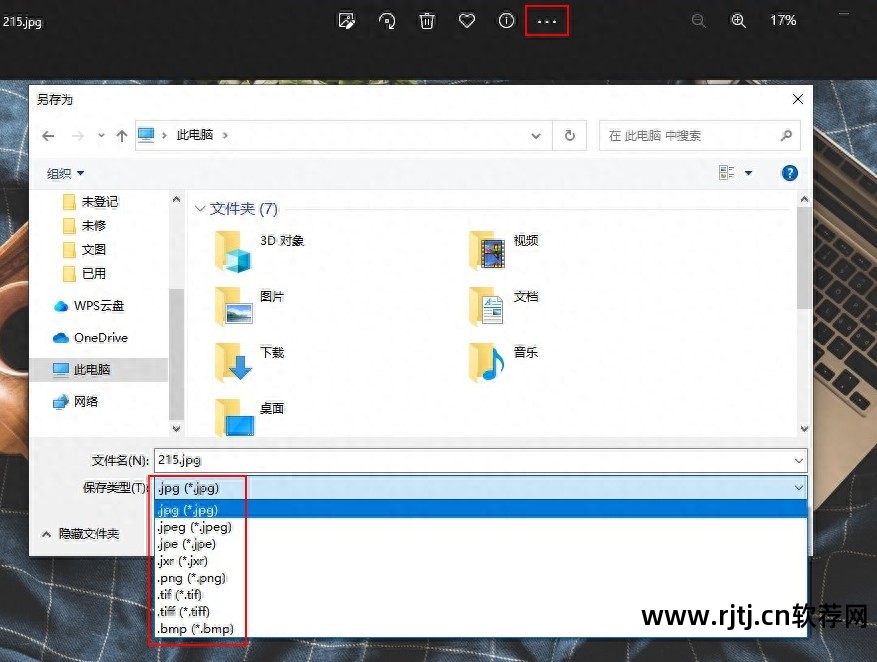
Task: Collapse the 文件夹 (7) group
Action: click(200, 209)
